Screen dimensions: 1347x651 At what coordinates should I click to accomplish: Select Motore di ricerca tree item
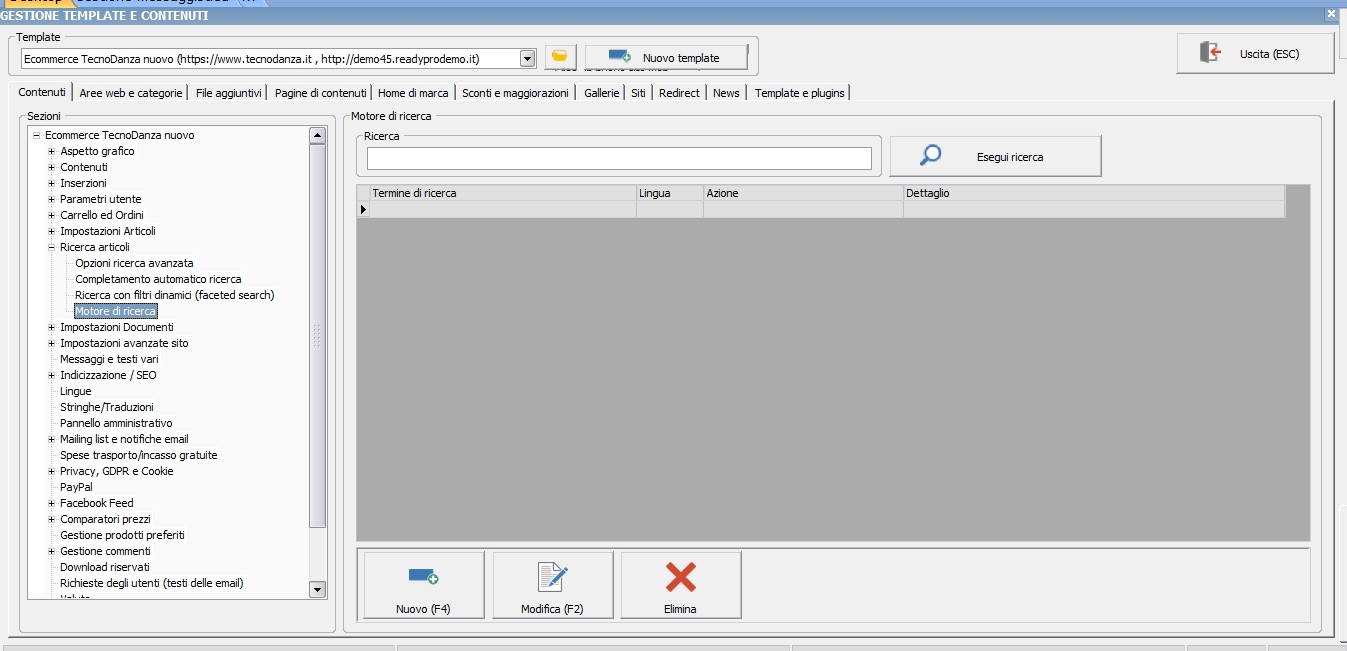(116, 311)
